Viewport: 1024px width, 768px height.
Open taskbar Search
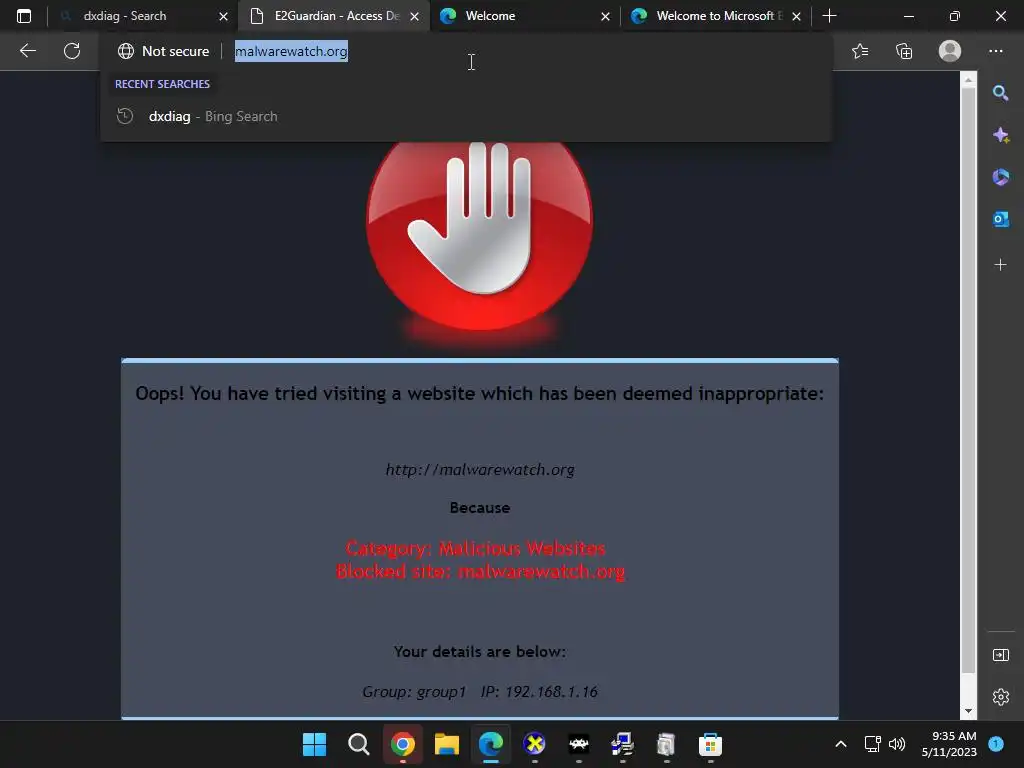tap(359, 744)
